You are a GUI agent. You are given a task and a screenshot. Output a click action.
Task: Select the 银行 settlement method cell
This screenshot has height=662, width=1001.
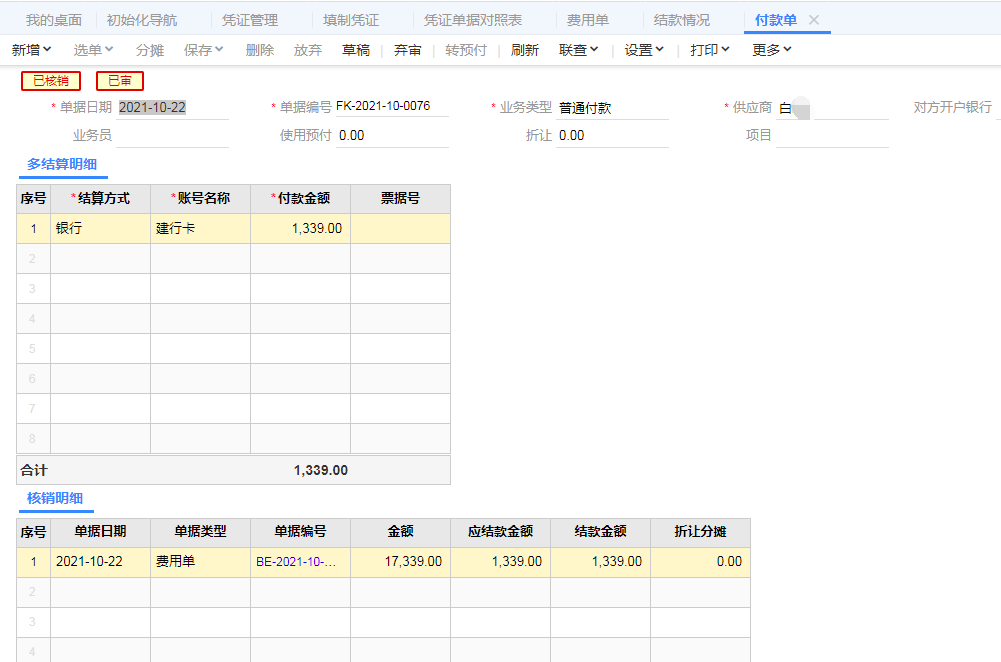tap(100, 229)
